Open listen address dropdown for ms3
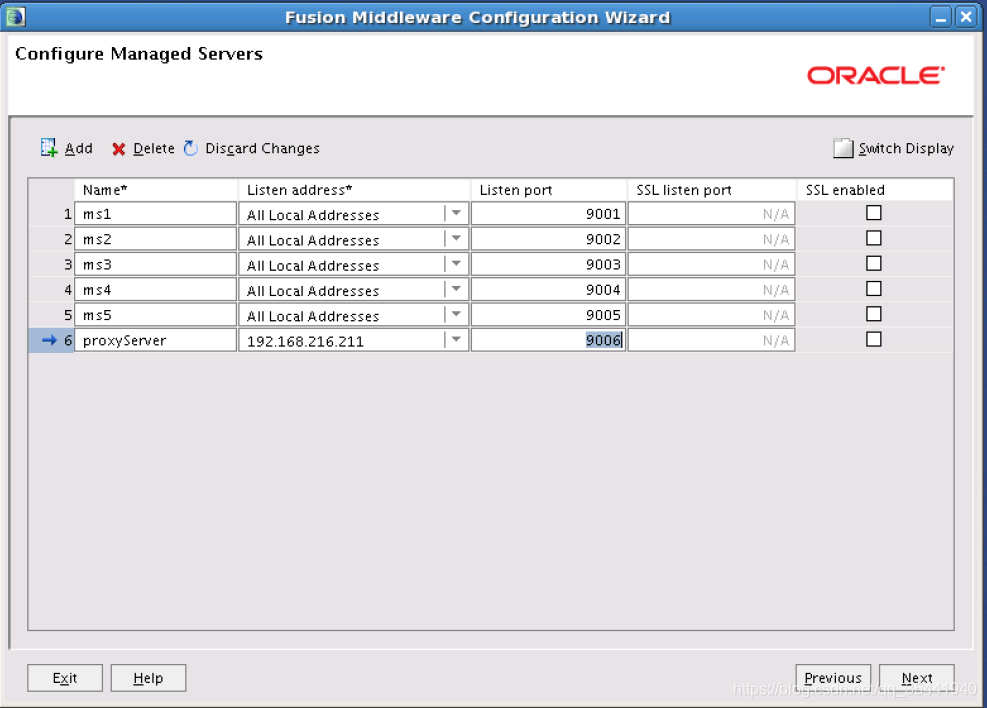This screenshot has width=987, height=708. pyautogui.click(x=456, y=264)
